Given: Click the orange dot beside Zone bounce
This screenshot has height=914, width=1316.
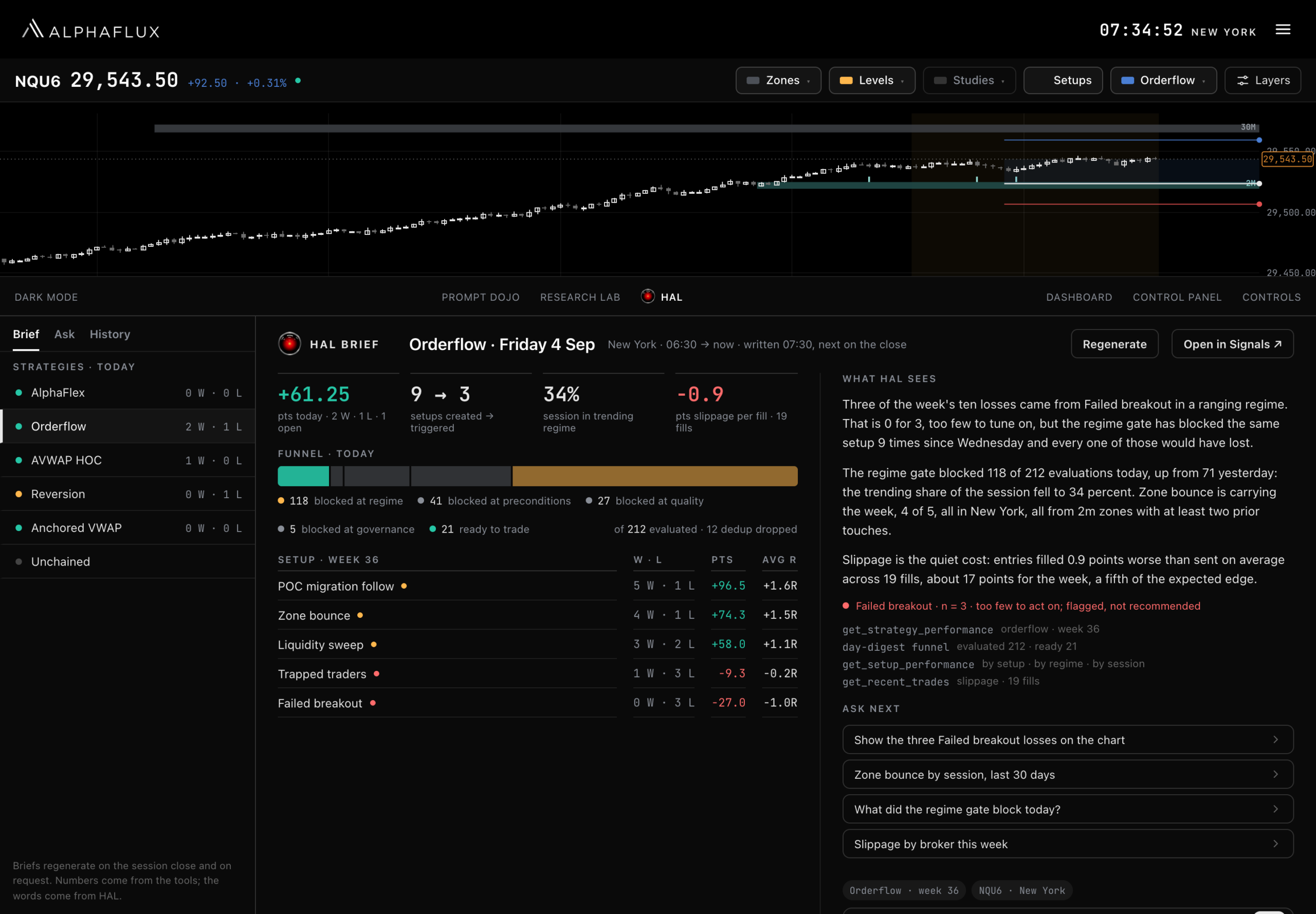Looking at the screenshot, I should (360, 615).
